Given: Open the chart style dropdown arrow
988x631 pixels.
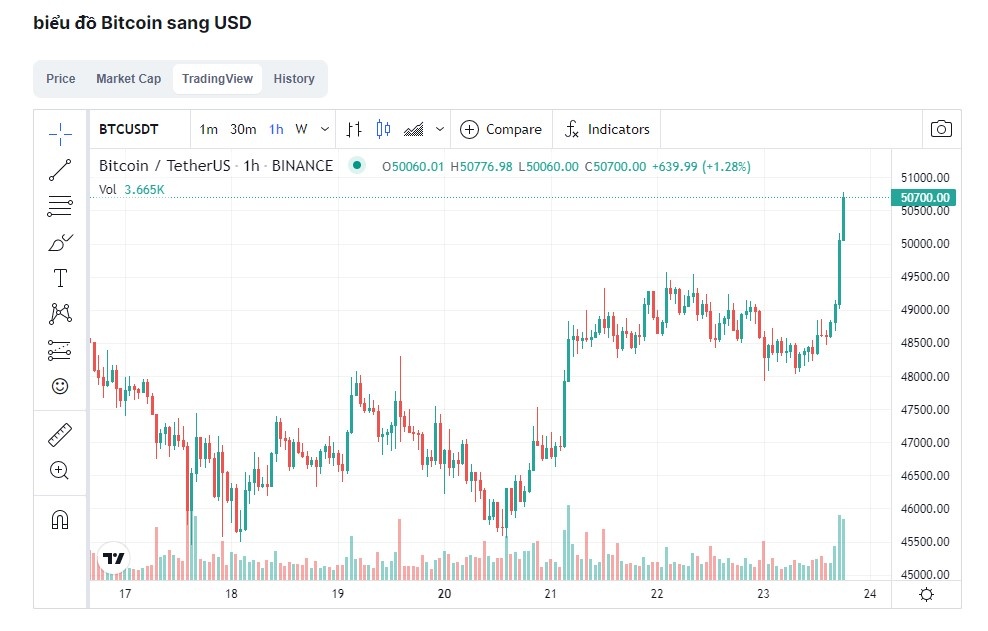Looking at the screenshot, I should (x=440, y=129).
